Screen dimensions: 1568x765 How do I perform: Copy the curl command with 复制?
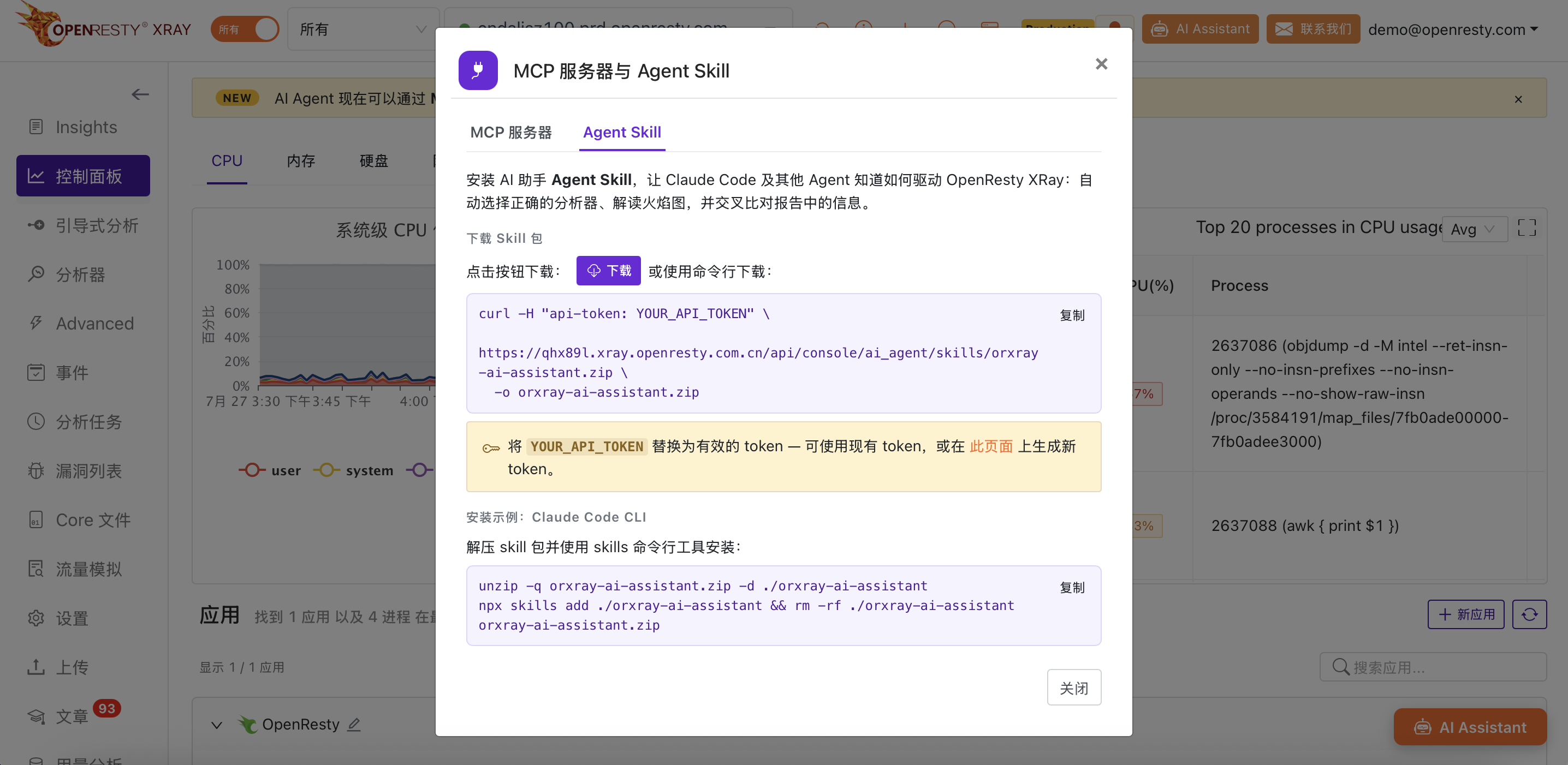coord(1072,315)
